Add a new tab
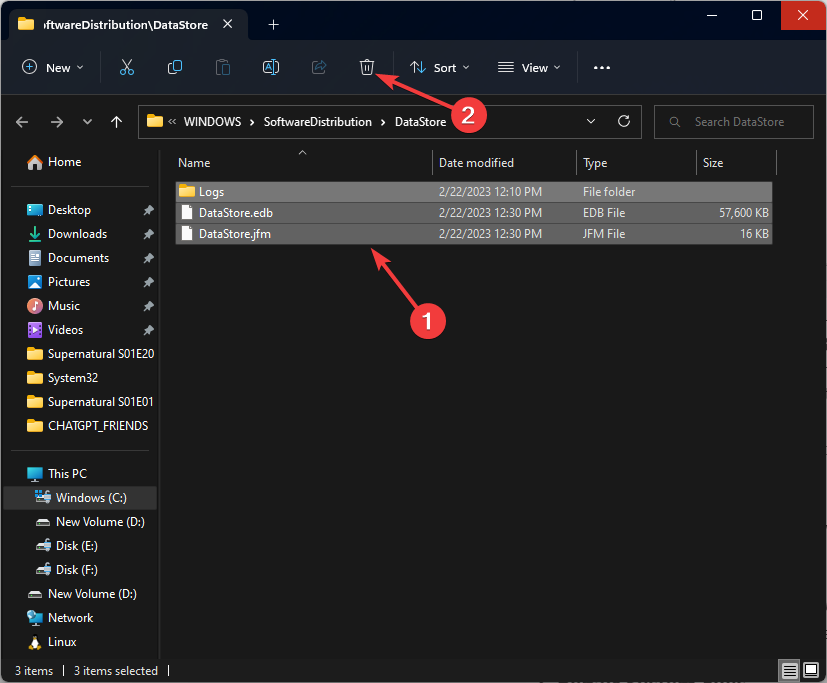Image resolution: width=827 pixels, height=683 pixels. (x=273, y=24)
